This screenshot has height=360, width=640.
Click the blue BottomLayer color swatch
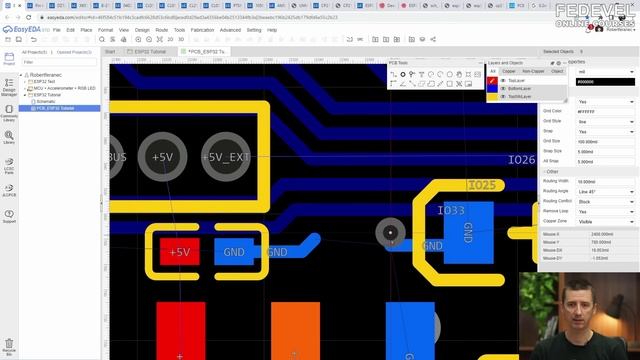pyautogui.click(x=493, y=89)
